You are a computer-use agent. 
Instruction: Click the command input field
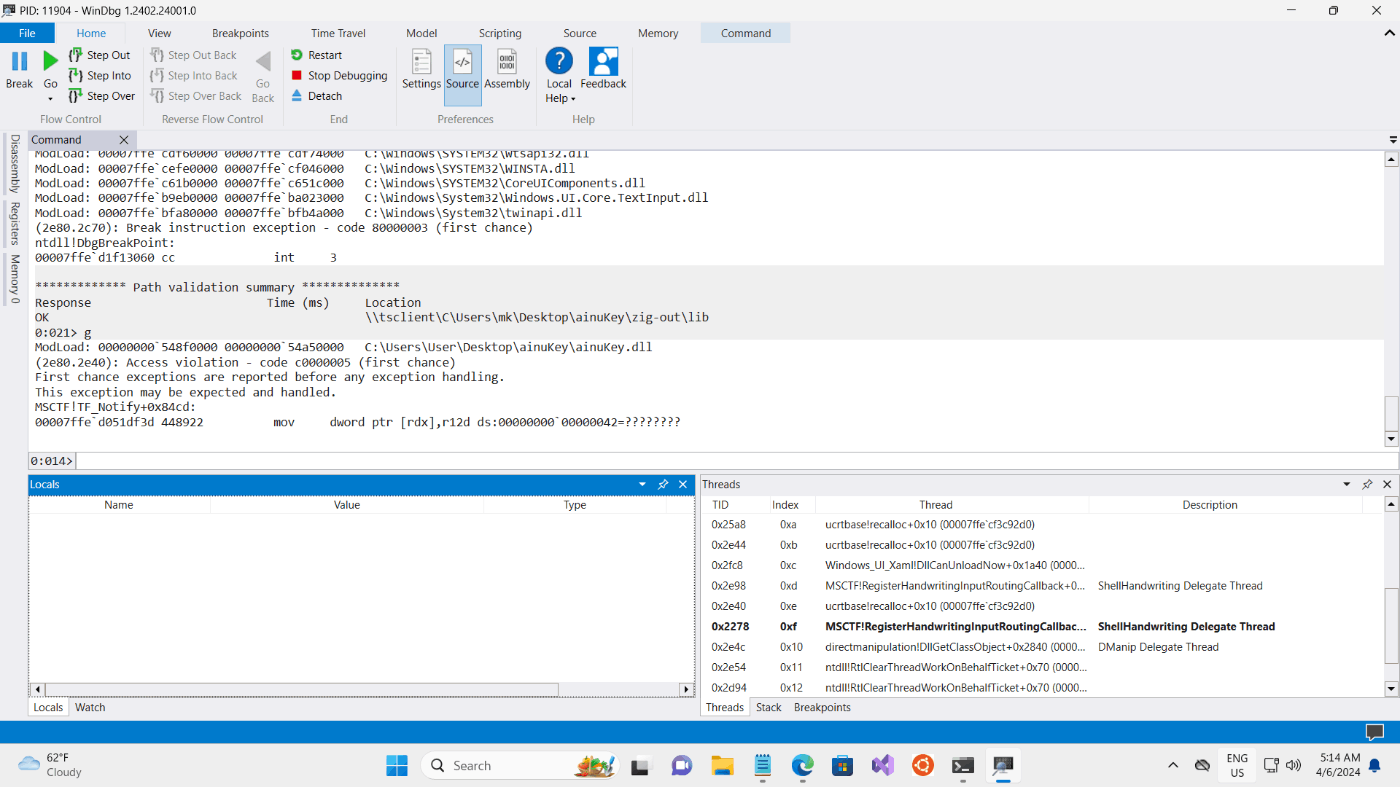pyautogui.click(x=738, y=461)
